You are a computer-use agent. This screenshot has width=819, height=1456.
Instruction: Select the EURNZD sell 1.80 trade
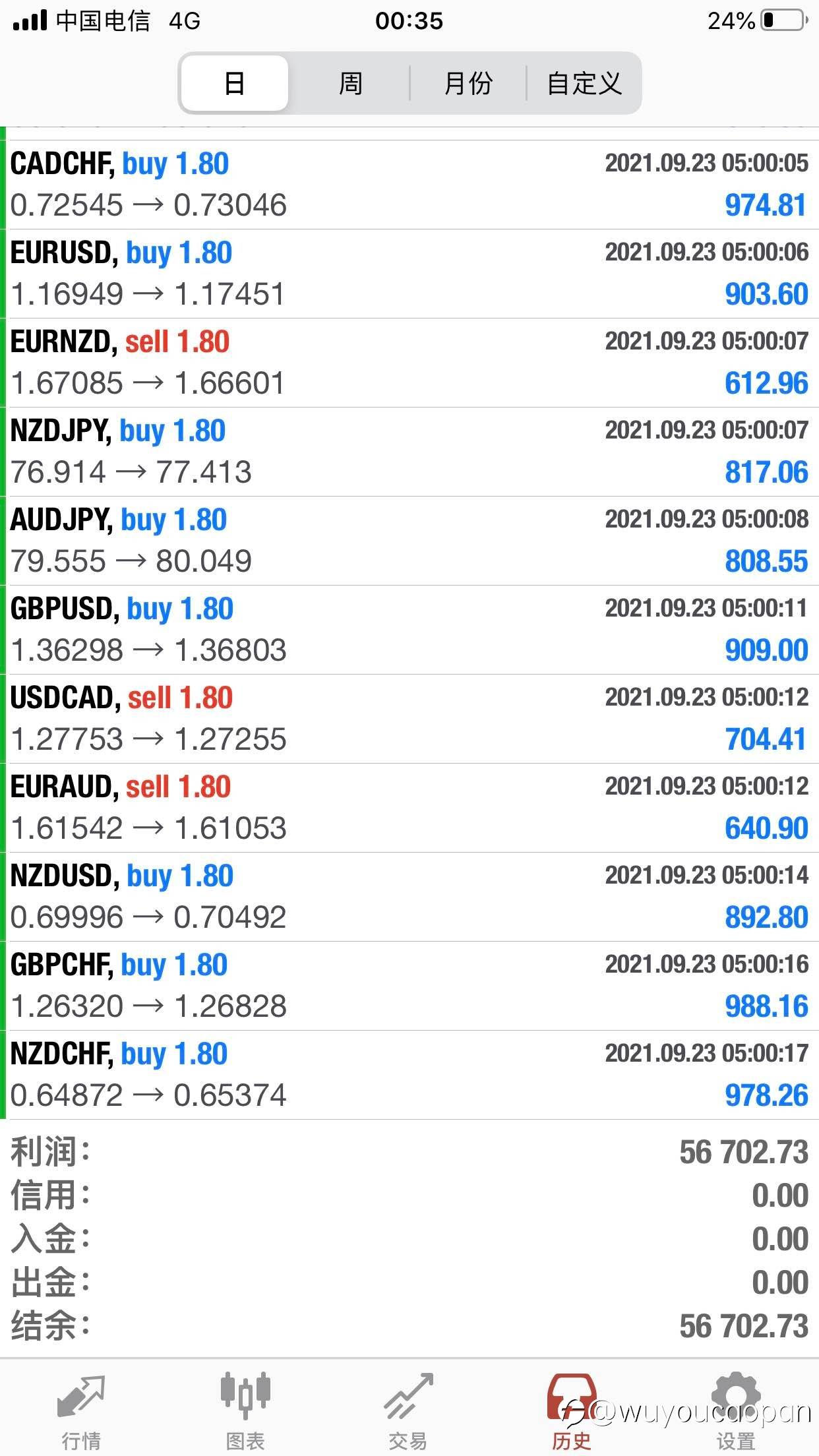409,363
